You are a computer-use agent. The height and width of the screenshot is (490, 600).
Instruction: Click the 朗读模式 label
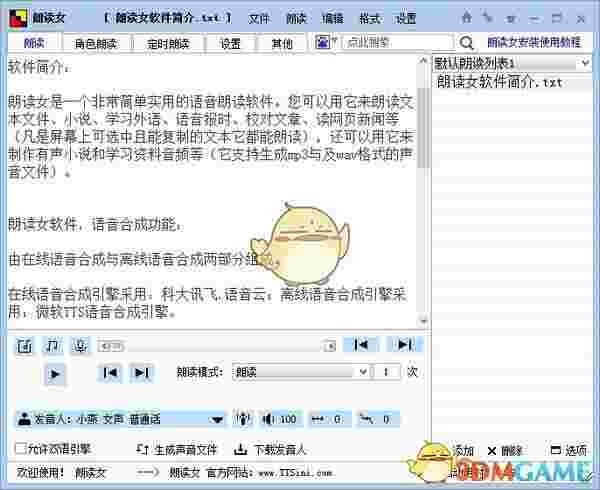(x=199, y=372)
